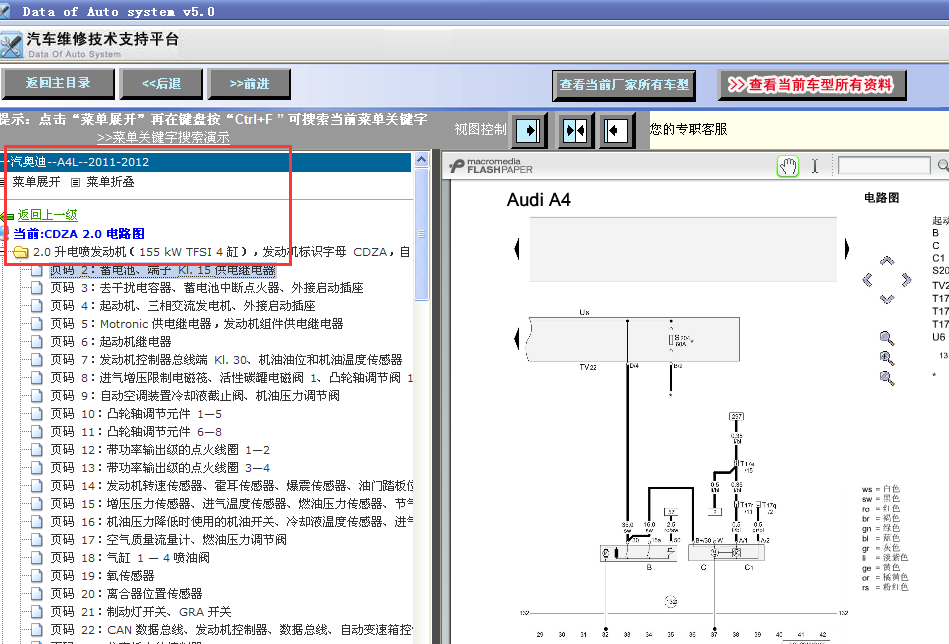Click the page icon beside 页码 19
Image resolution: width=949 pixels, height=644 pixels.
coord(37,576)
